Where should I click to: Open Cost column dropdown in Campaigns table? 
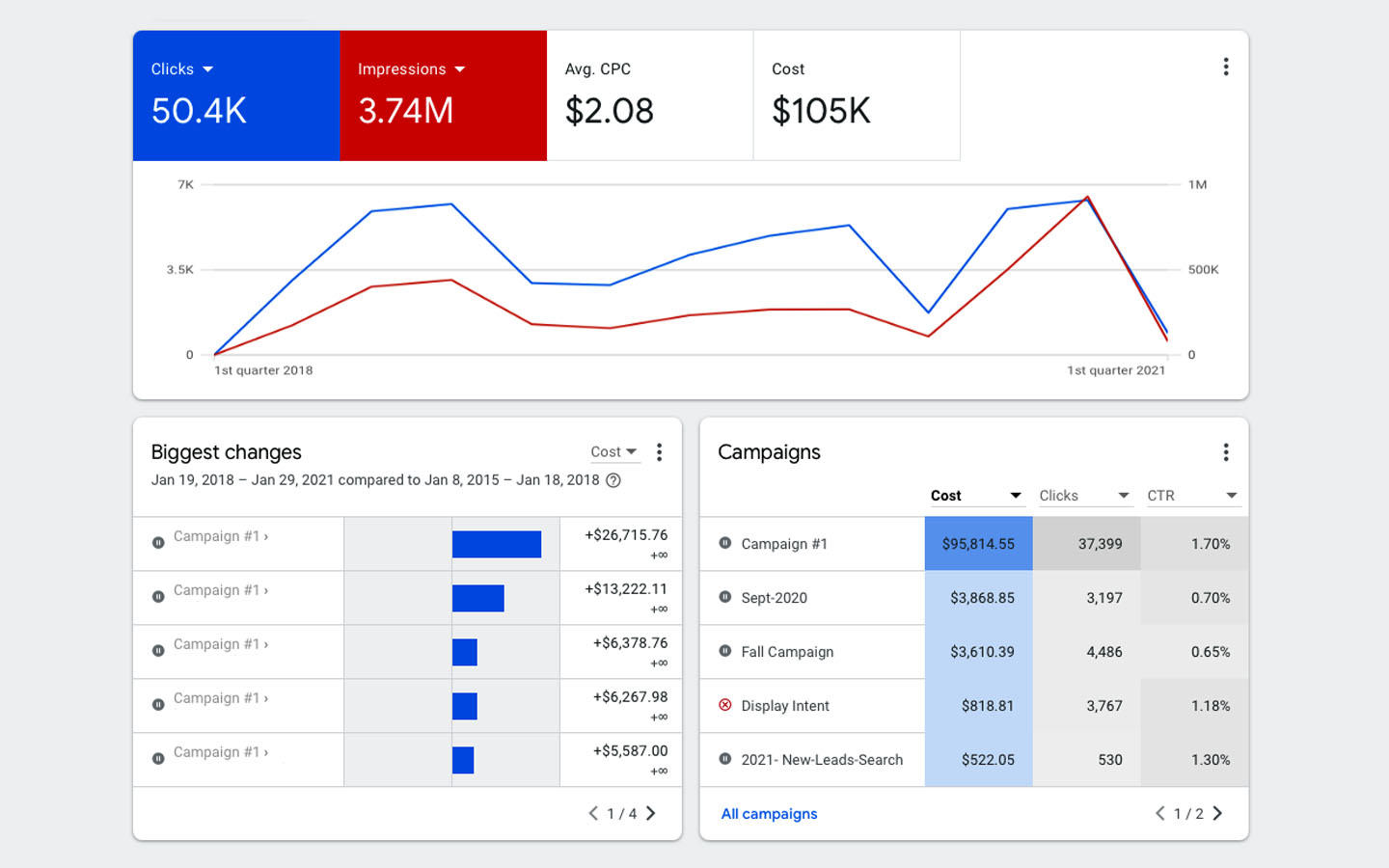click(975, 496)
